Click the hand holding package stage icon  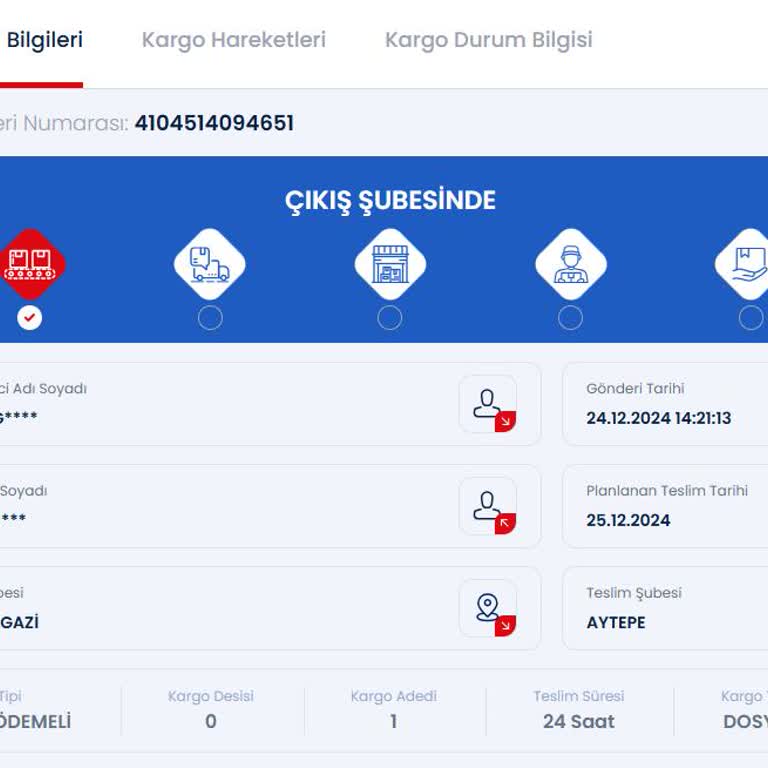click(743, 264)
